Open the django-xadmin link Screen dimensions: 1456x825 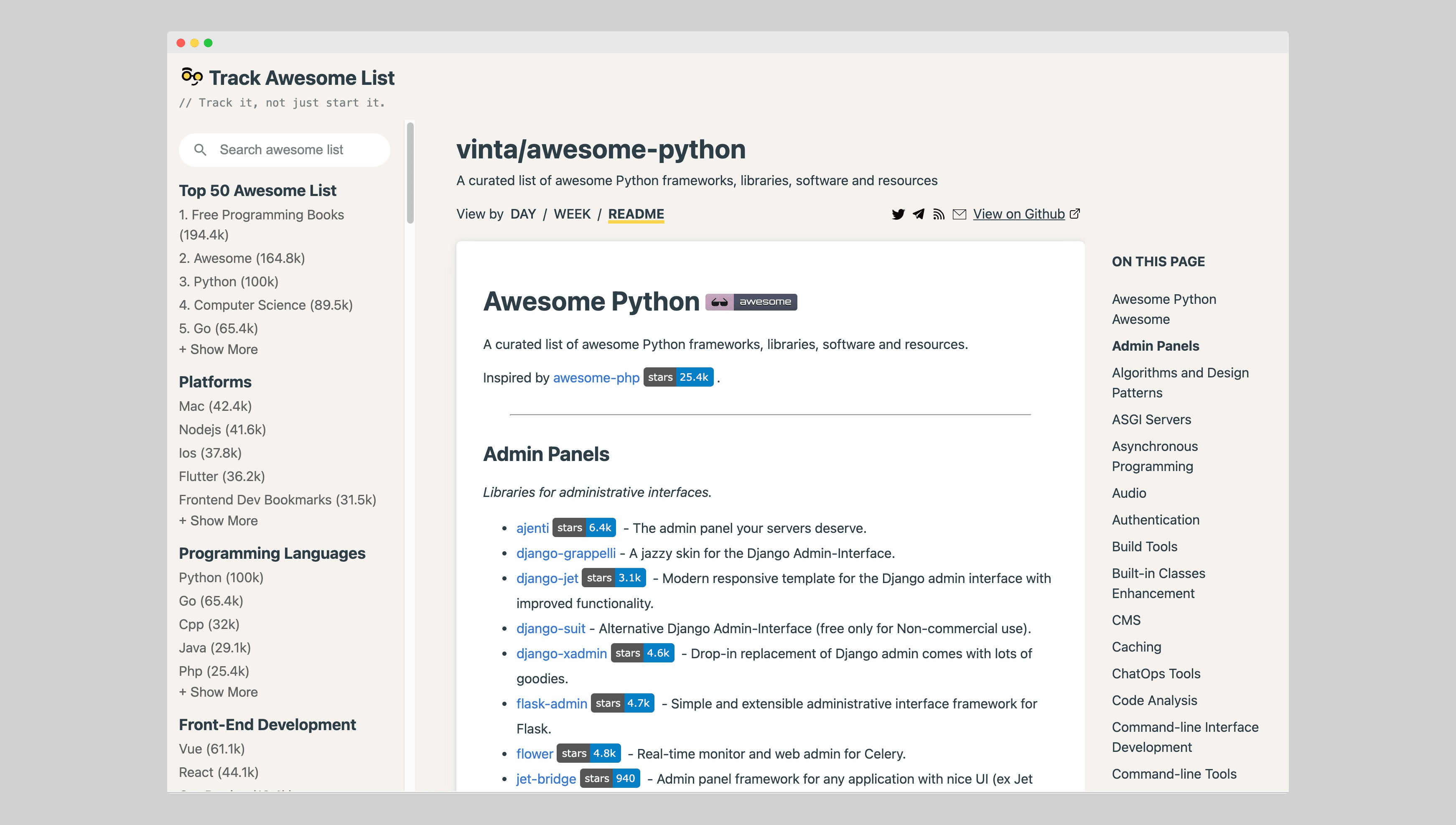(x=561, y=653)
